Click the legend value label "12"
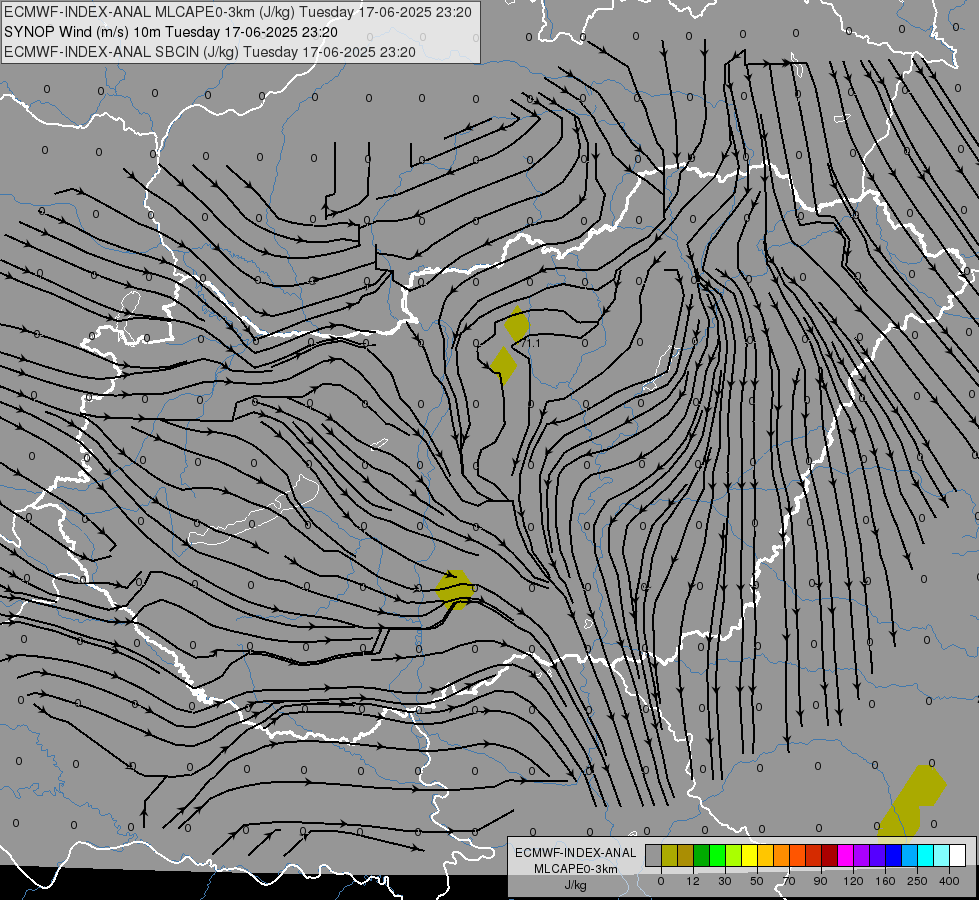Image resolution: width=979 pixels, height=900 pixels. pos(693,881)
